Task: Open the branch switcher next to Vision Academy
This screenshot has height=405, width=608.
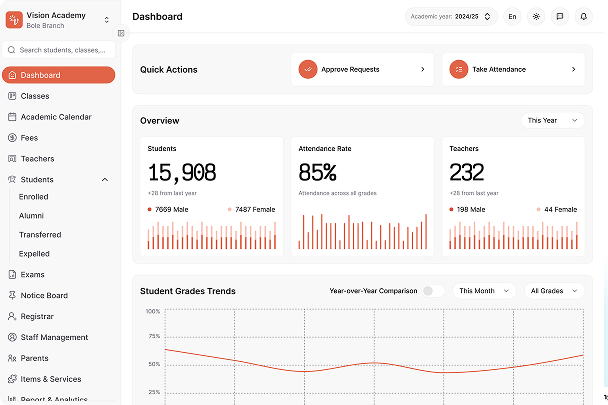Action: pos(107,20)
